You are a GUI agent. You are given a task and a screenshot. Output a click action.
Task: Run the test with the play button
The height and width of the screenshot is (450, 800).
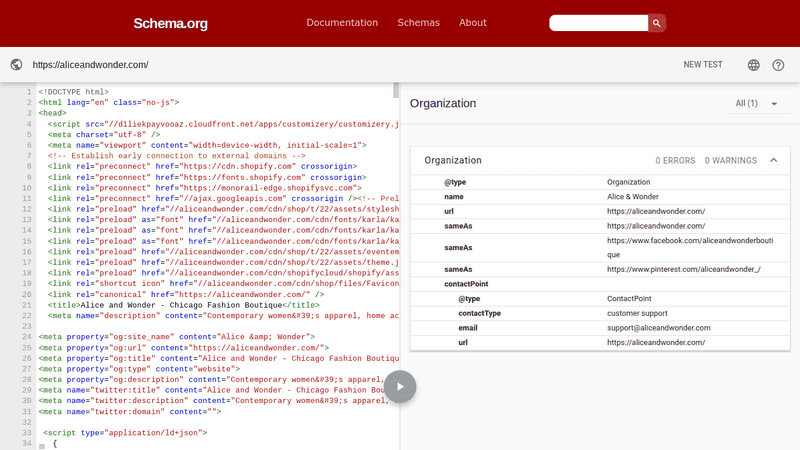coord(400,387)
